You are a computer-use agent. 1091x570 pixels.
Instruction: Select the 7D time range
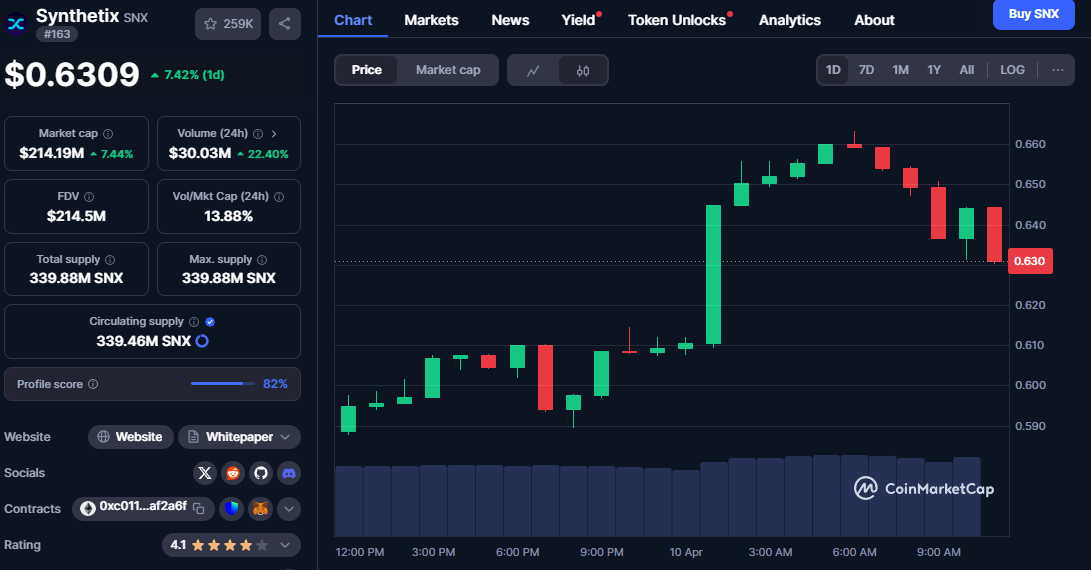coord(866,70)
